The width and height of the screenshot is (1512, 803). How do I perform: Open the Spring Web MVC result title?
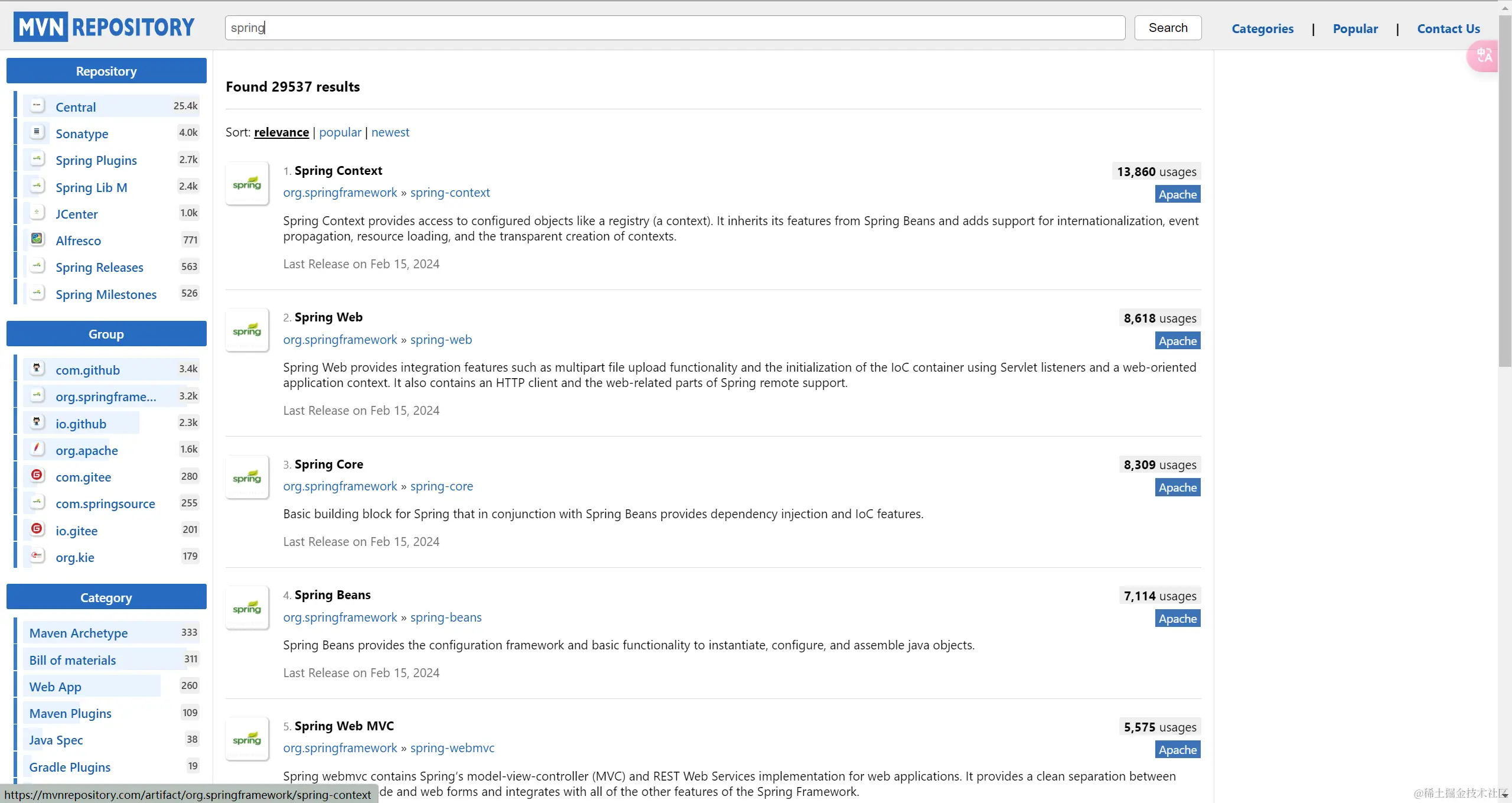point(344,726)
